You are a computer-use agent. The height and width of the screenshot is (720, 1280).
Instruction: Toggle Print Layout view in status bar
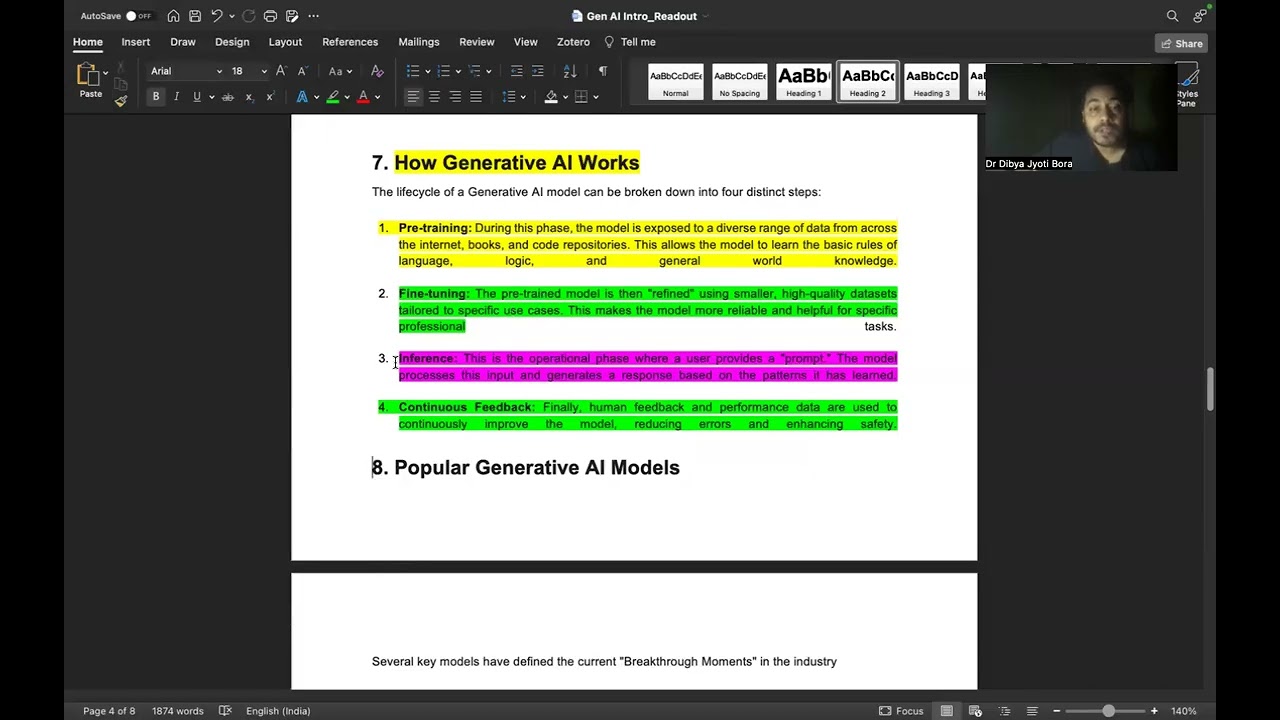point(947,711)
